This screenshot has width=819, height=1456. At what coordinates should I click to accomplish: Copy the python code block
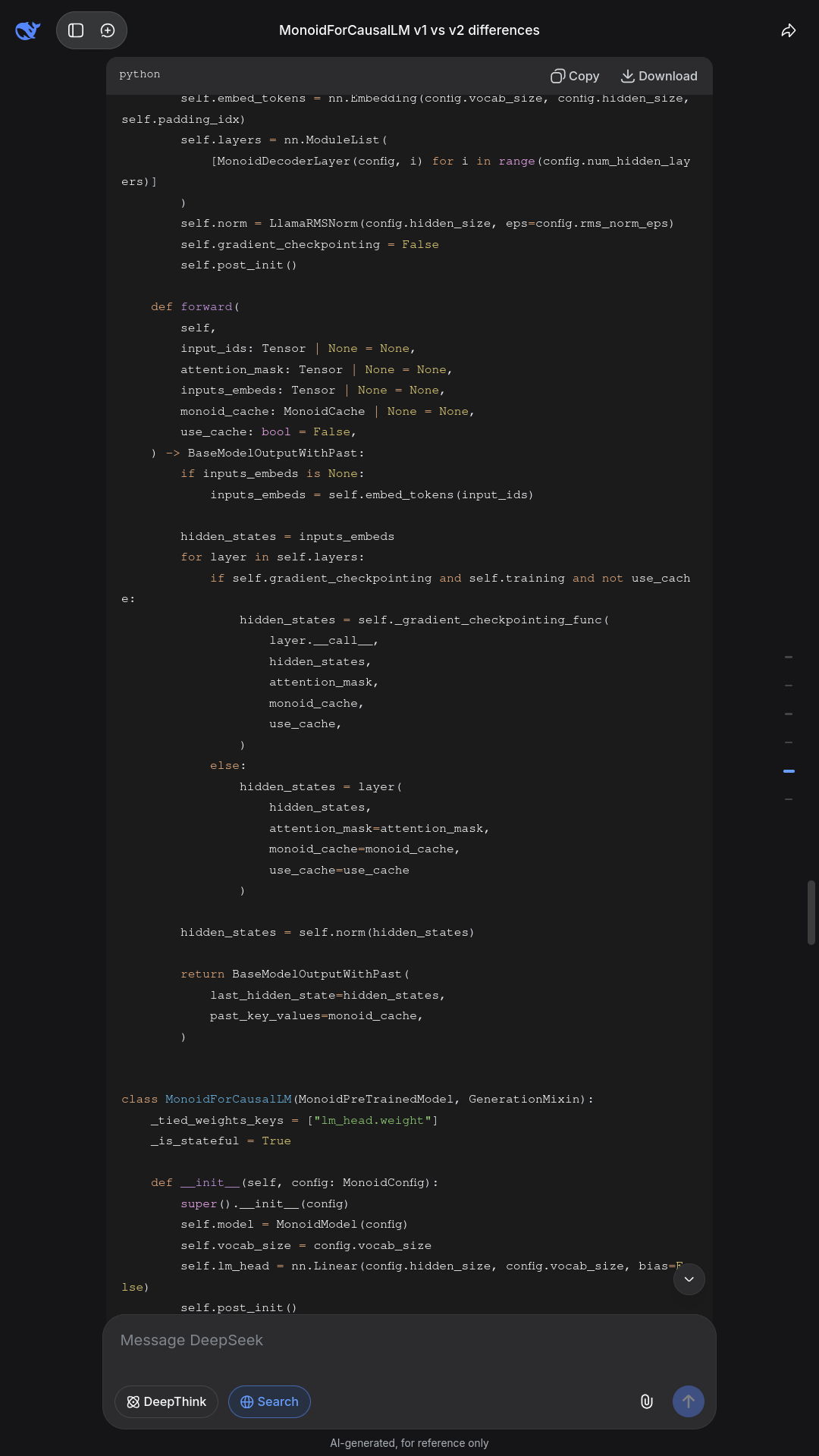point(575,76)
